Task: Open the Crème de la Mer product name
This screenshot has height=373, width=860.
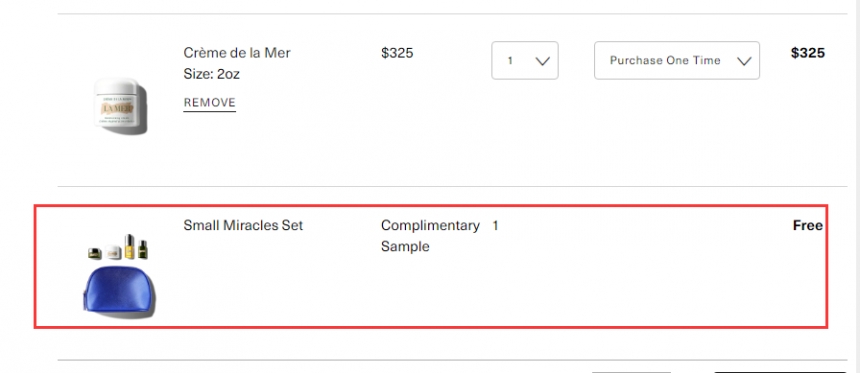Action: point(237,53)
